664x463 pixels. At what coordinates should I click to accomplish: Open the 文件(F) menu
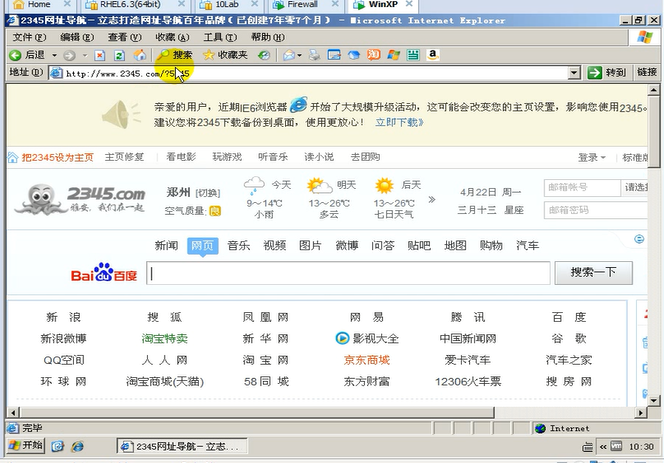(x=29, y=37)
